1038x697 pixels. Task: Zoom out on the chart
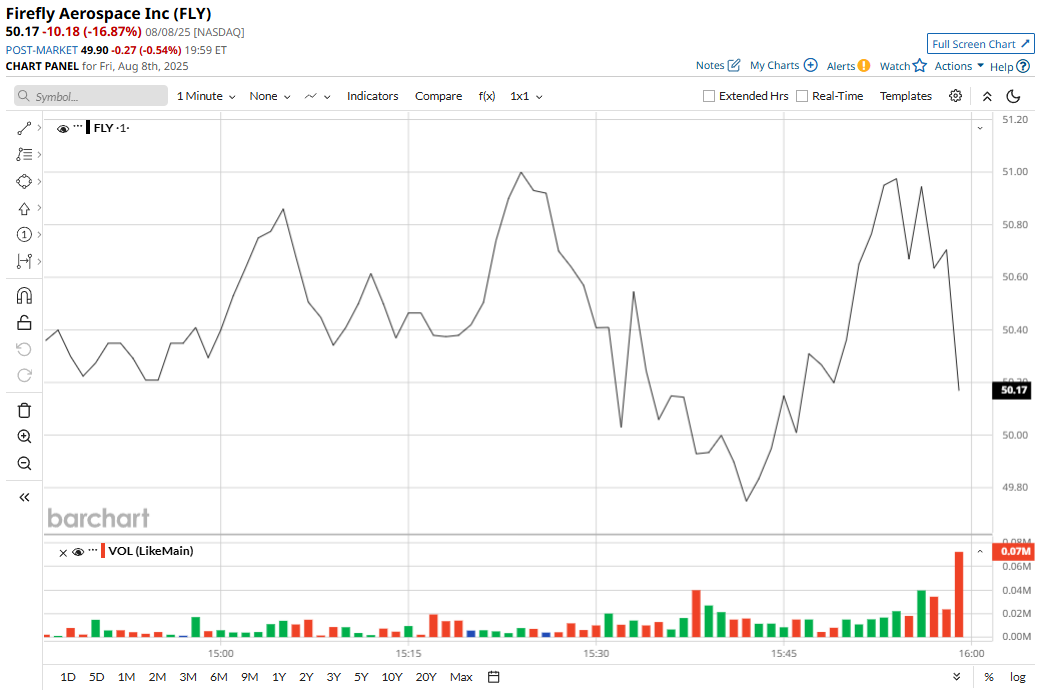(x=24, y=463)
